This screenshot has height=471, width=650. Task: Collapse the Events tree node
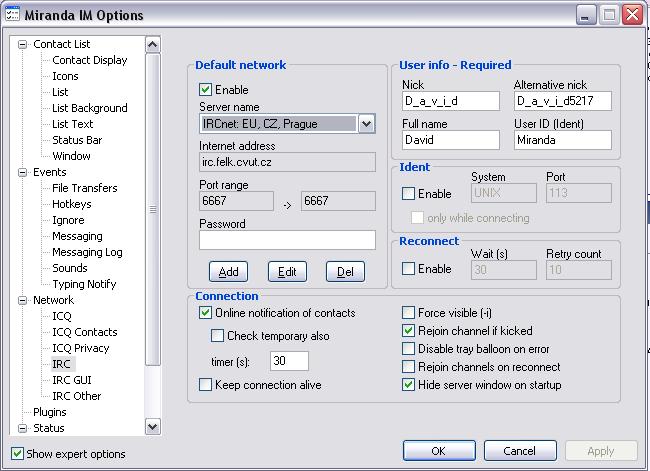(23, 172)
